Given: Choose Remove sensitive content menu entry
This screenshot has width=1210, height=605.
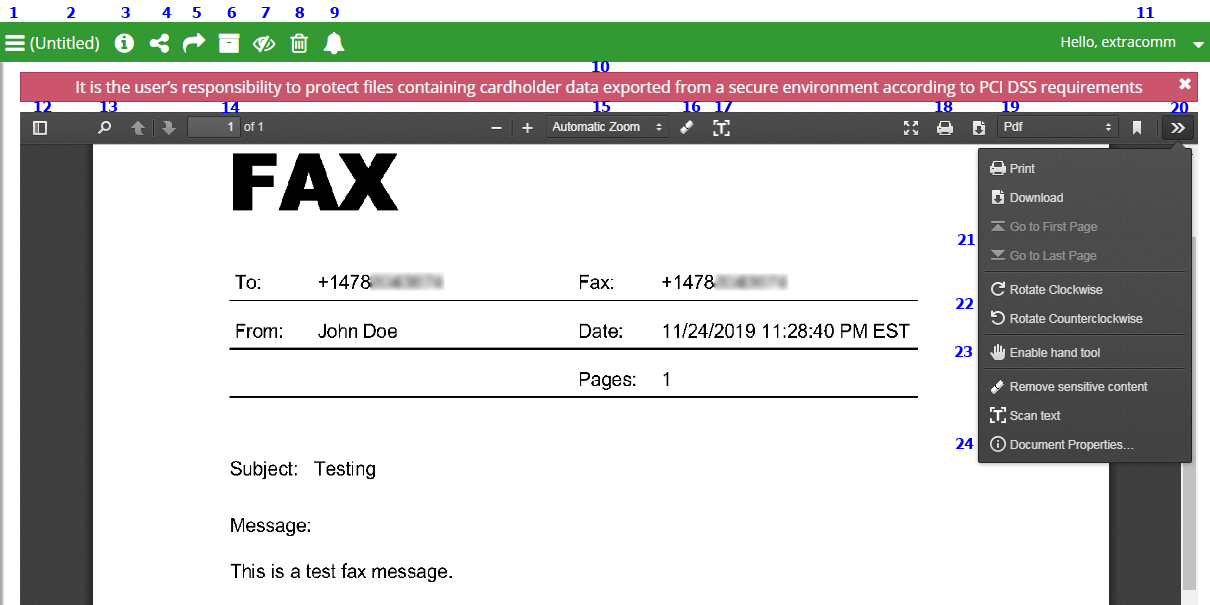Looking at the screenshot, I should 1085,386.
